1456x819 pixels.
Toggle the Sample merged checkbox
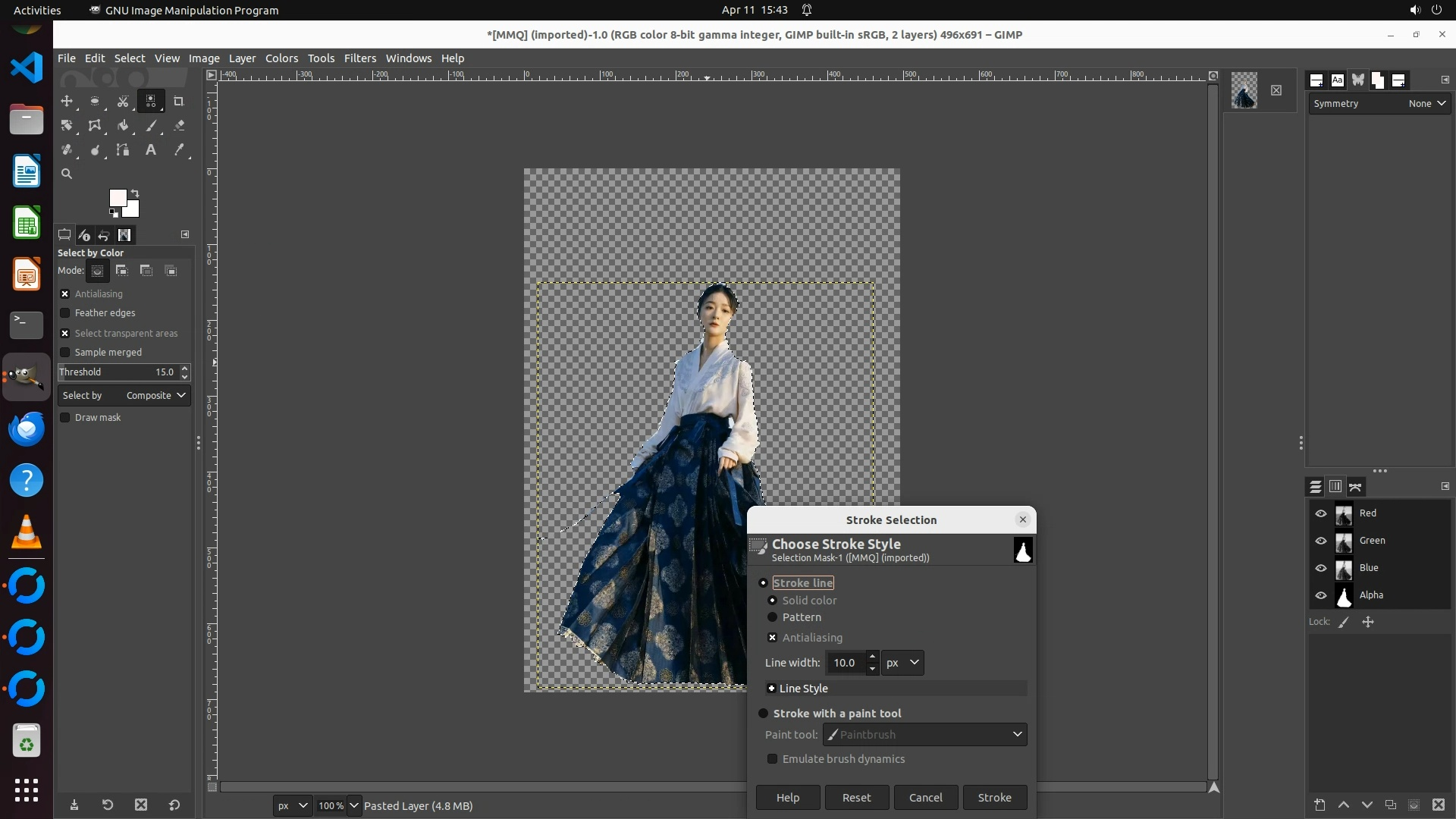pos(65,353)
